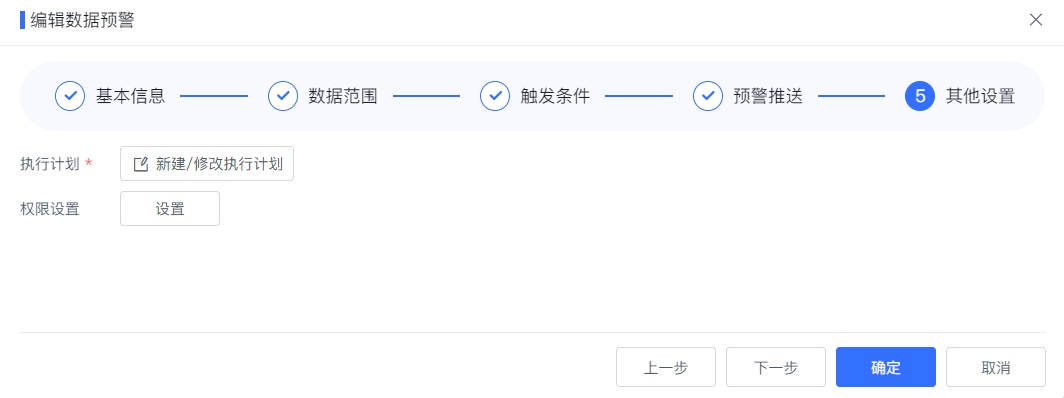Open the 预警推送 step label
The height and width of the screenshot is (398, 1064).
pos(768,96)
